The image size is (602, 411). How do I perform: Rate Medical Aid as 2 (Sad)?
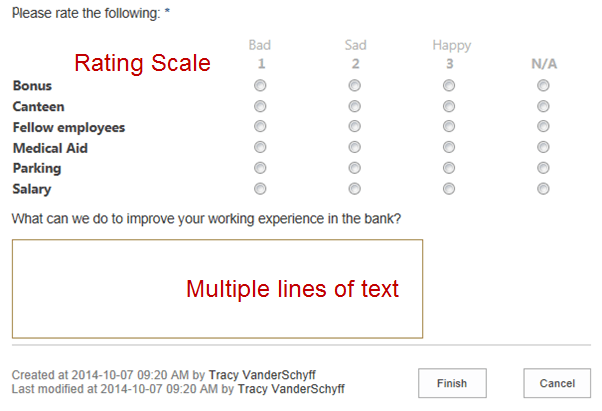coord(355,147)
